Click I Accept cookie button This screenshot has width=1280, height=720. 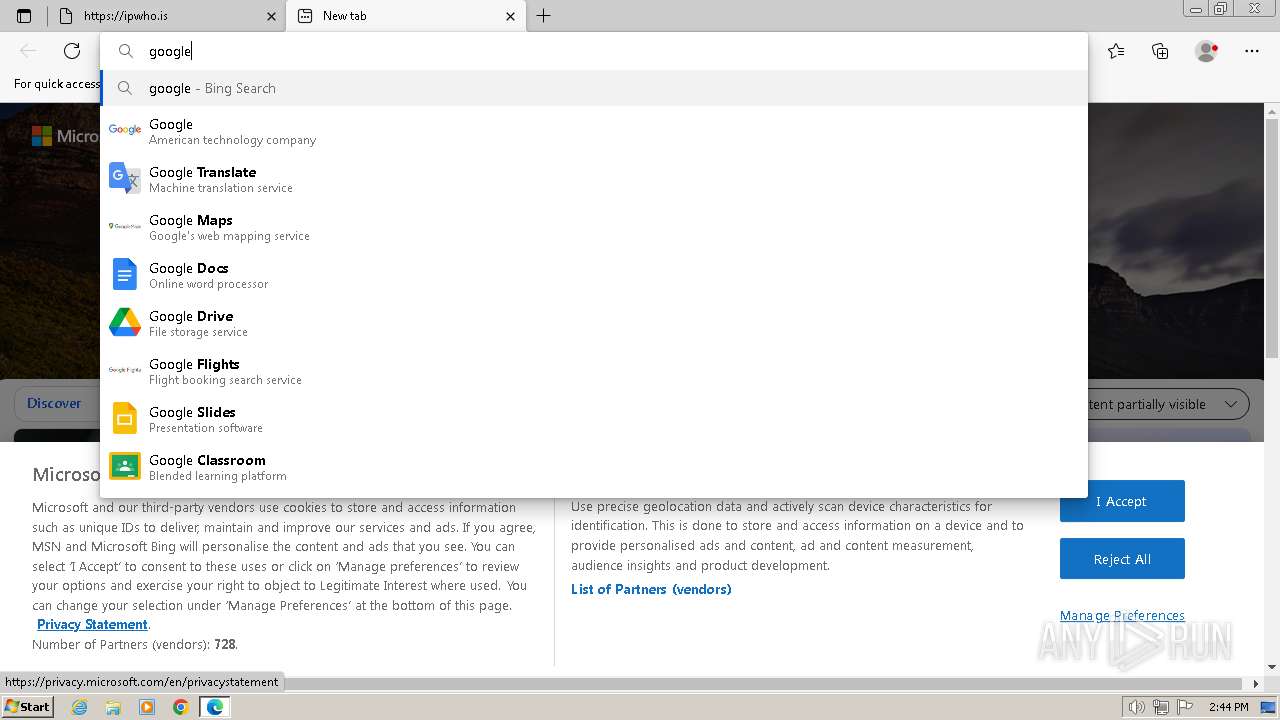pos(1122,501)
